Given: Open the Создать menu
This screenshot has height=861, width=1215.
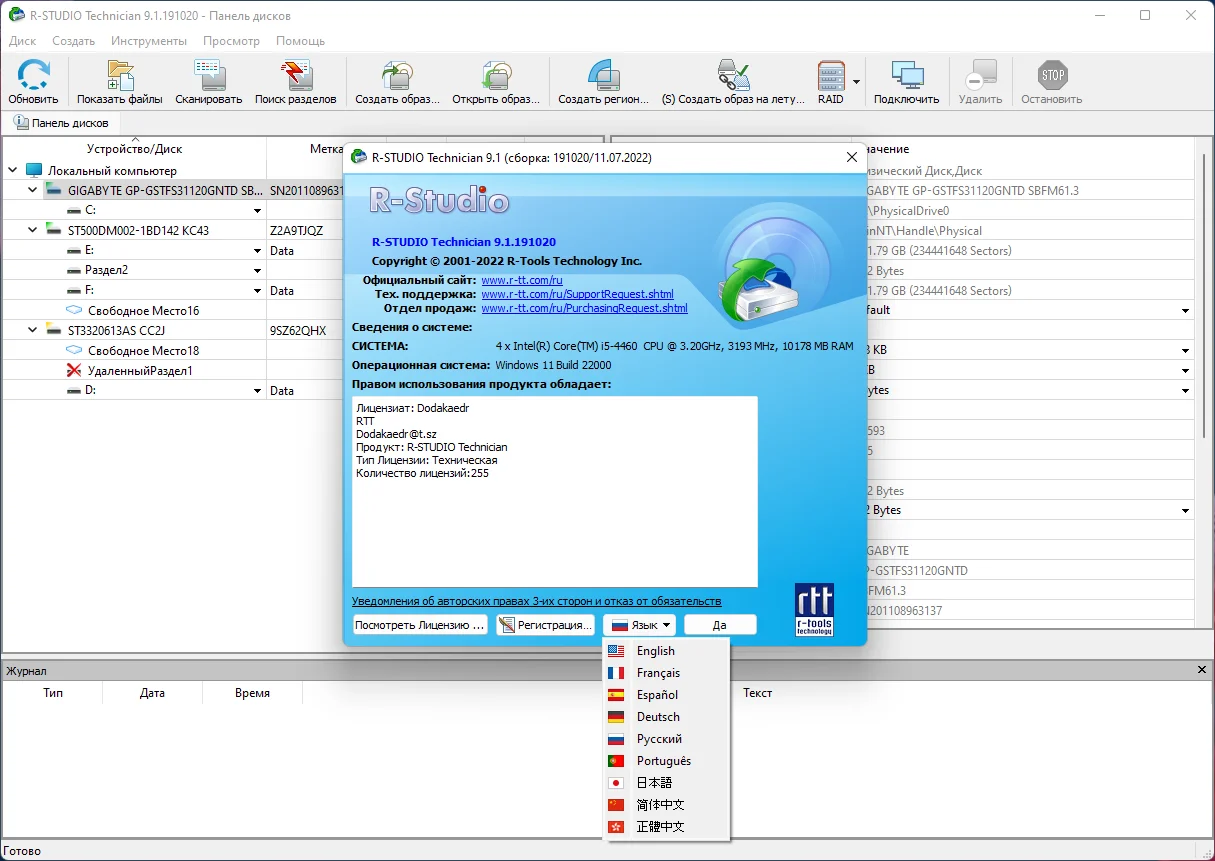Looking at the screenshot, I should point(74,41).
